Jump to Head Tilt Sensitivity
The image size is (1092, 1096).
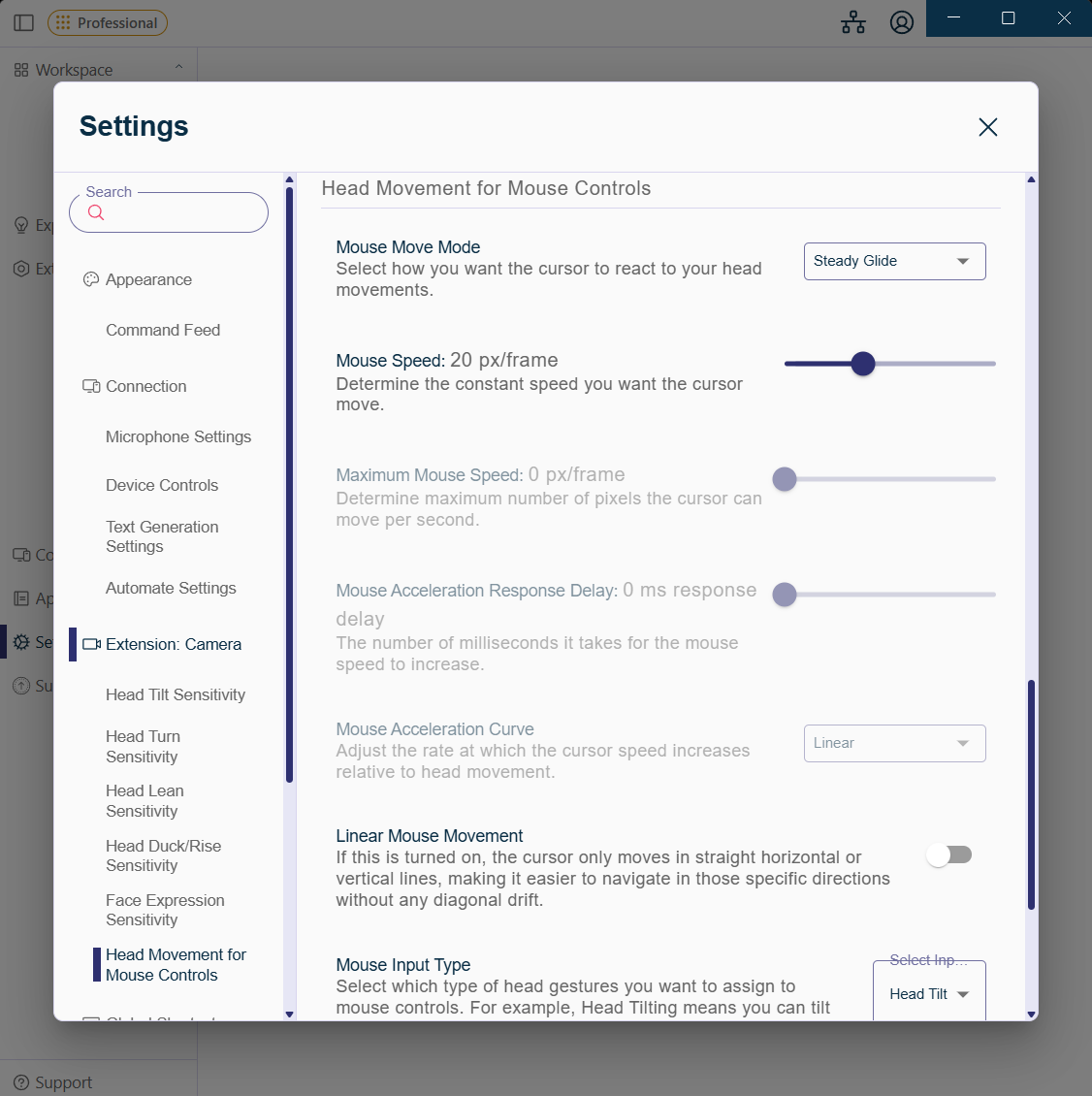(176, 694)
